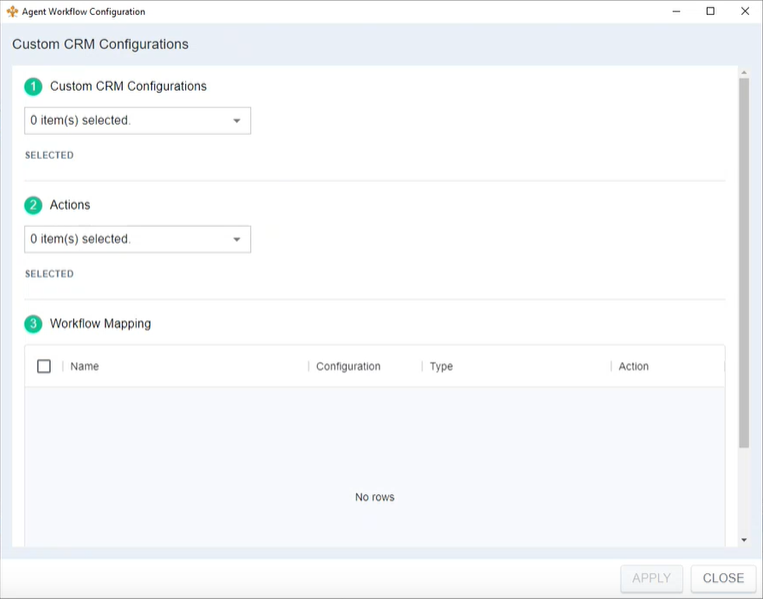Select the Action column header
763x599 pixels.
tap(633, 367)
